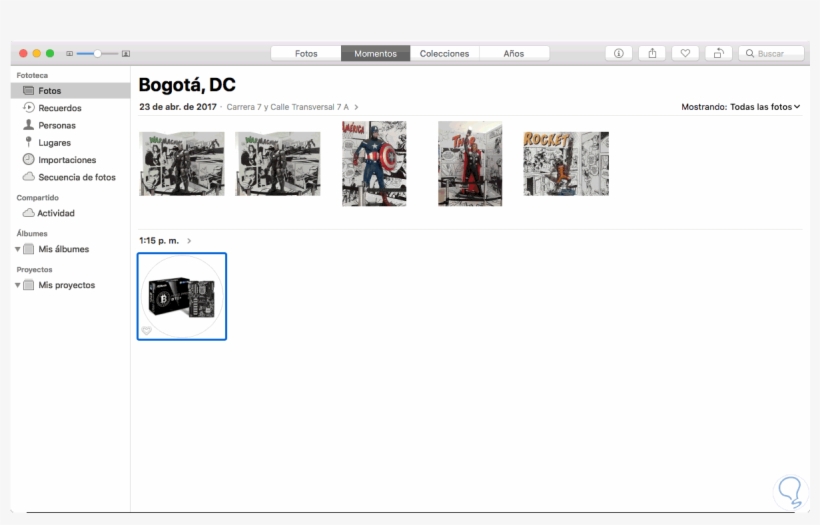820x525 pixels.
Task: Click the green full screen button
Action: [50, 53]
